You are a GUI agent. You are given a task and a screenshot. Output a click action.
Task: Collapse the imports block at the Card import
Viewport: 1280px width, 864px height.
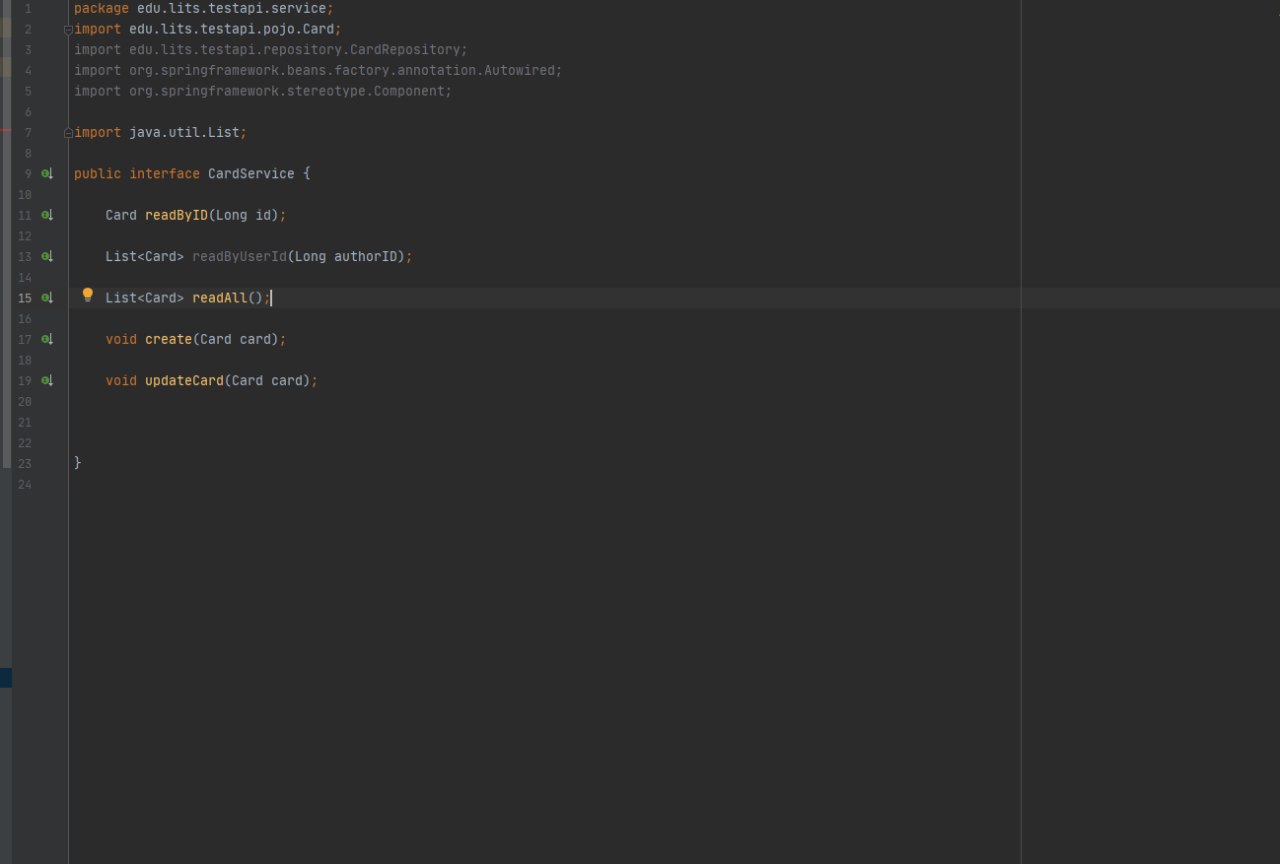click(x=68, y=29)
